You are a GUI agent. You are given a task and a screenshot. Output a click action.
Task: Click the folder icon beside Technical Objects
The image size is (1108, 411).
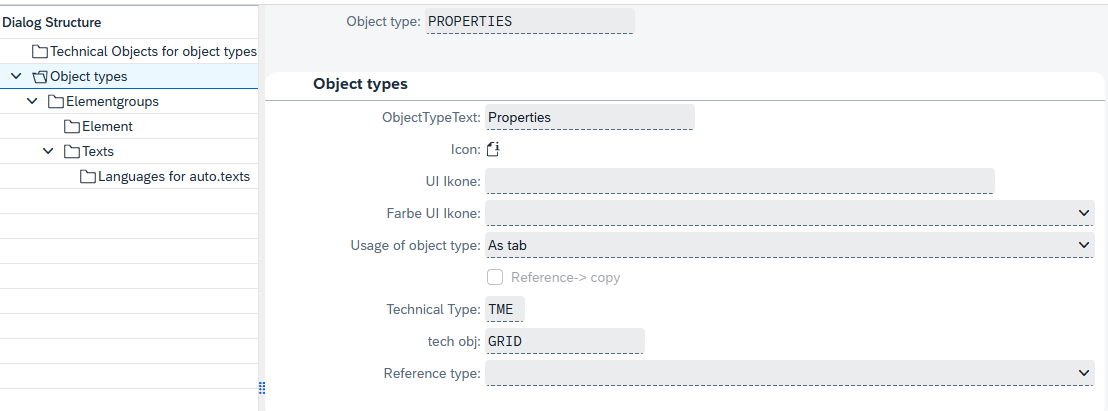pos(40,51)
